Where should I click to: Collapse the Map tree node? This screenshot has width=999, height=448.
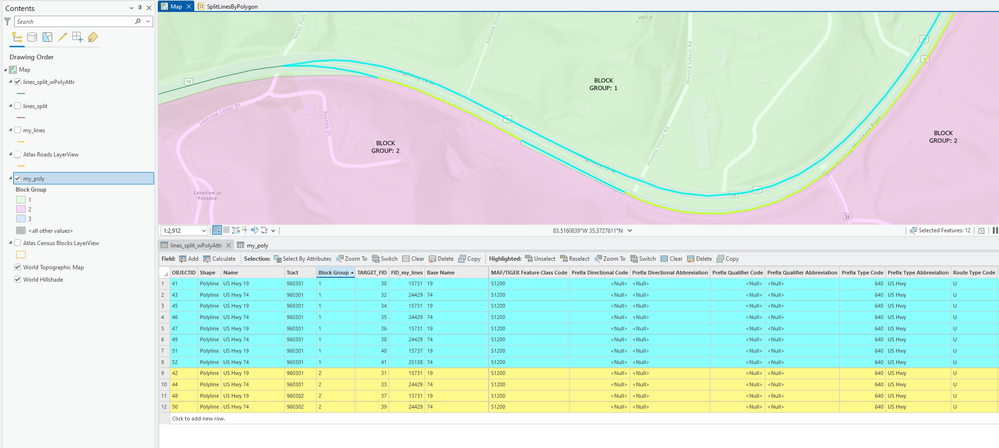click(x=5, y=70)
